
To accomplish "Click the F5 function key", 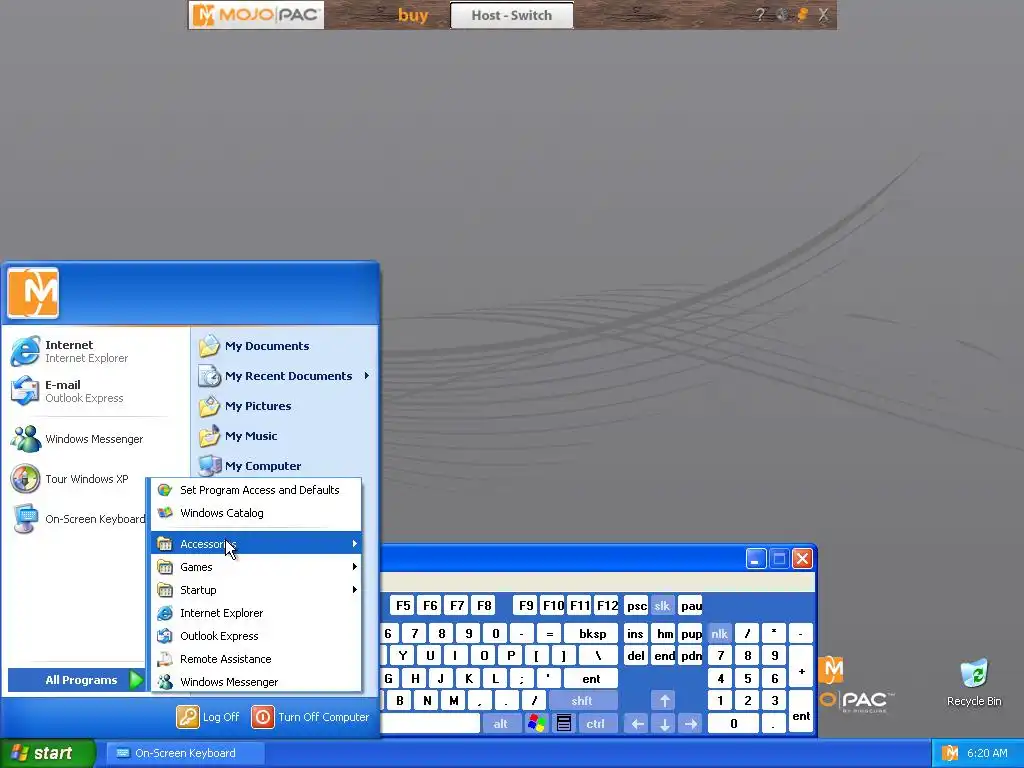I will tap(403, 605).
